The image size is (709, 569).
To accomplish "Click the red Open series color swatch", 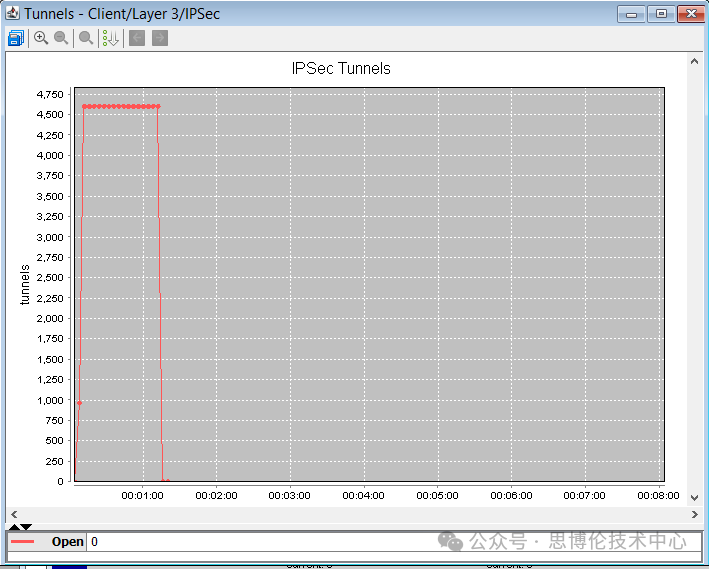I will pyautogui.click(x=22, y=542).
